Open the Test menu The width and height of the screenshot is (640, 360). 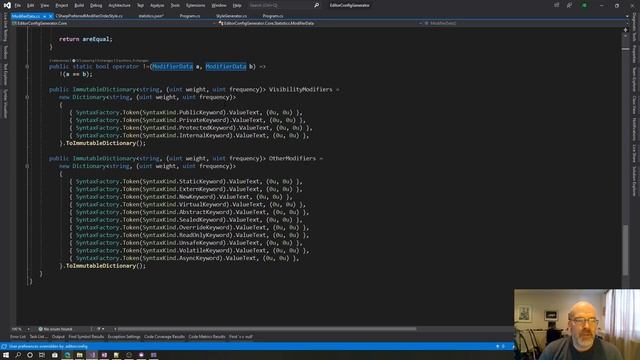point(140,5)
